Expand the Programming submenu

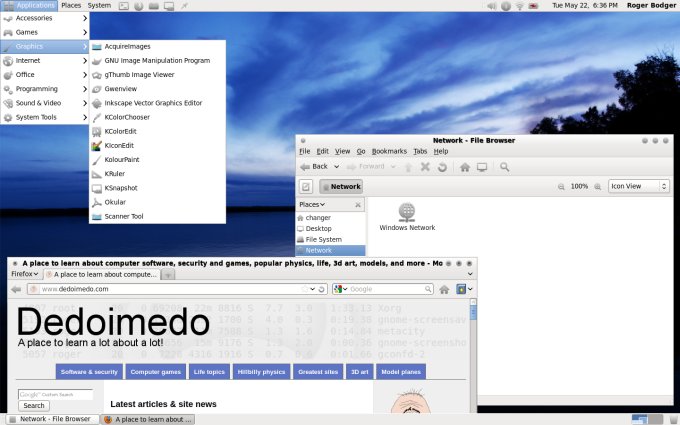45,89
